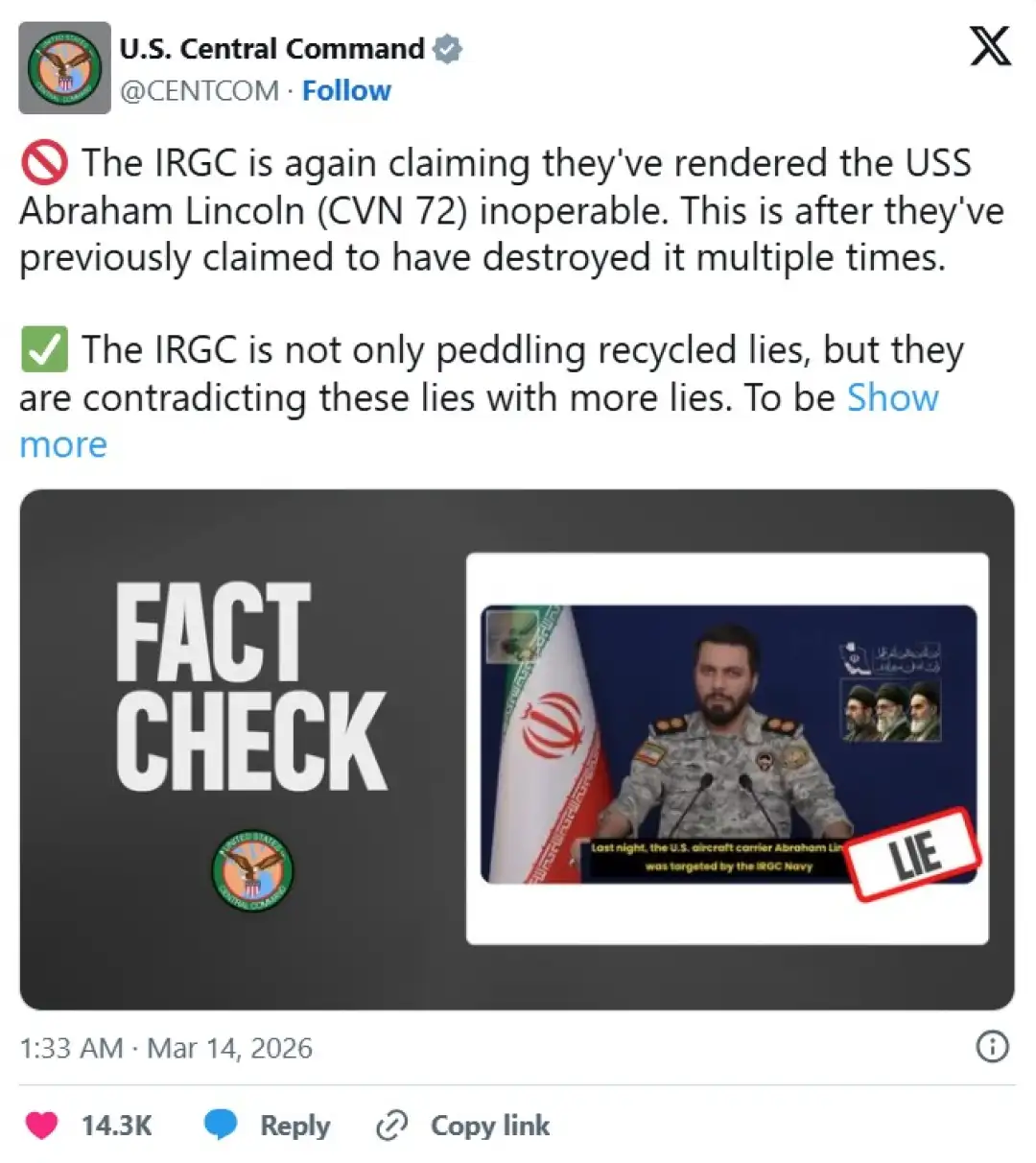
Task: View the 14.3K likes count
Action: click(x=116, y=1125)
